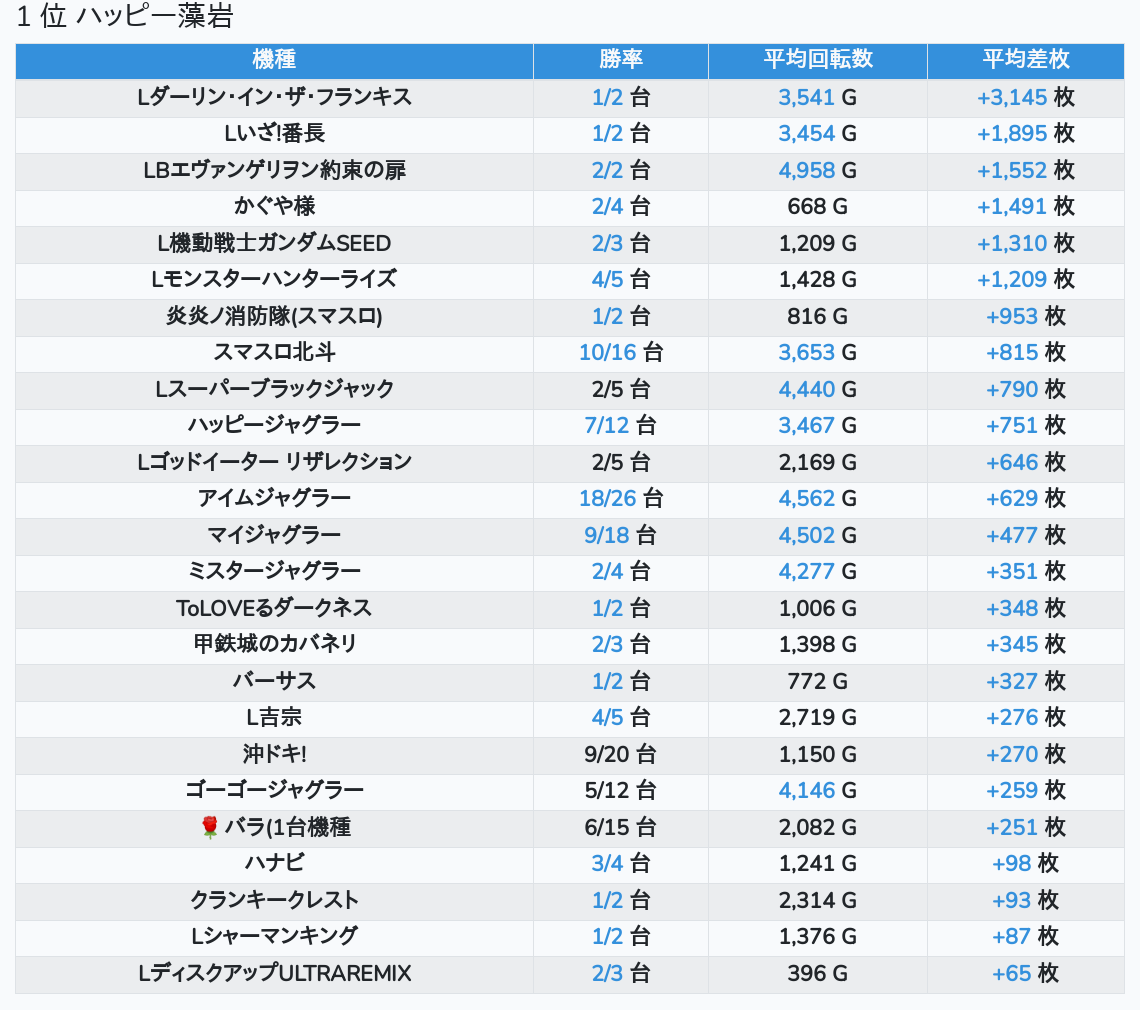Open the 9/18 win rate for マイジャグラー
Image resolution: width=1140 pixels, height=1010 pixels.
pyautogui.click(x=607, y=536)
